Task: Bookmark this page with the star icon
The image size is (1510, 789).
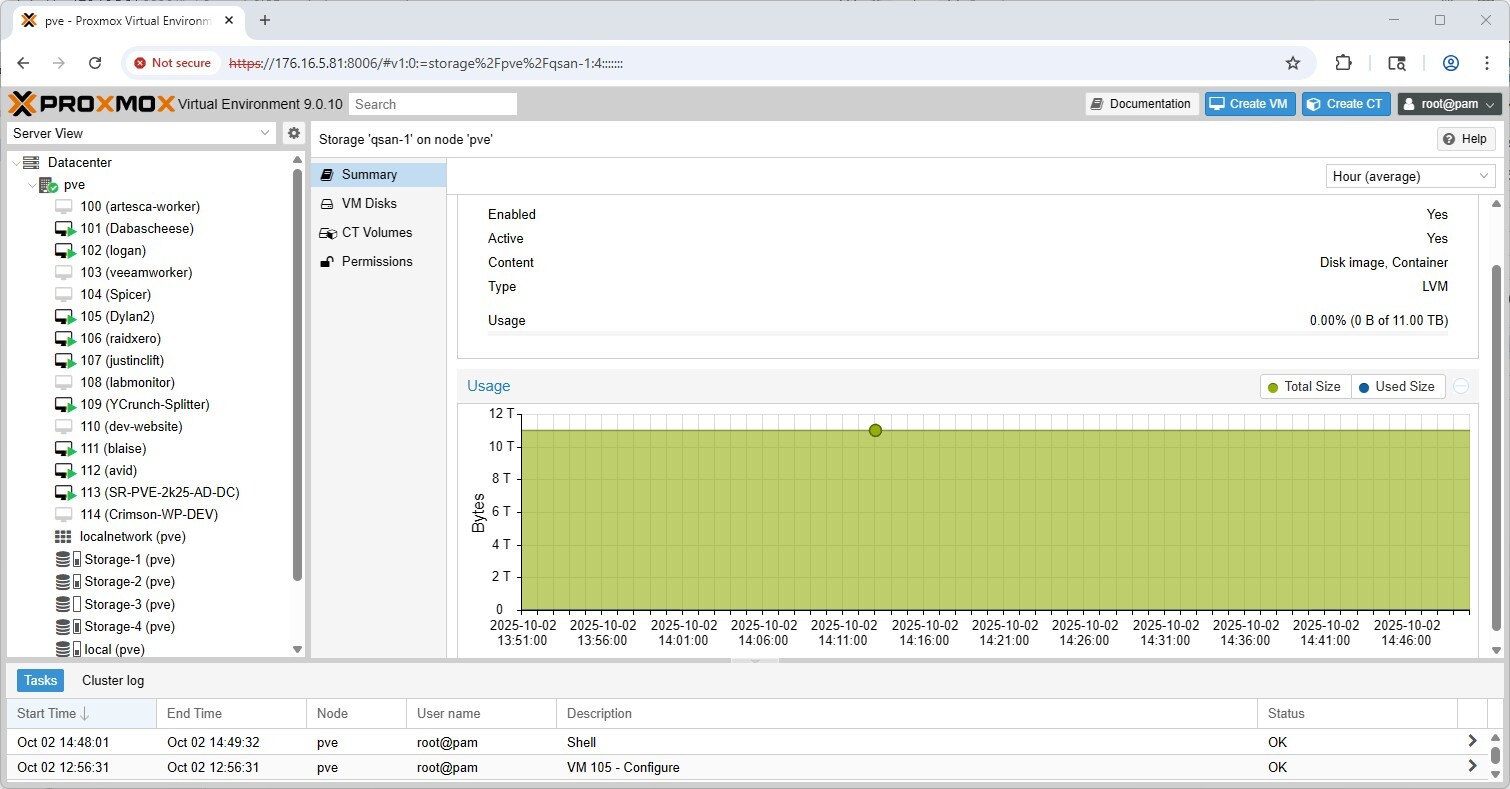Action: (1292, 63)
